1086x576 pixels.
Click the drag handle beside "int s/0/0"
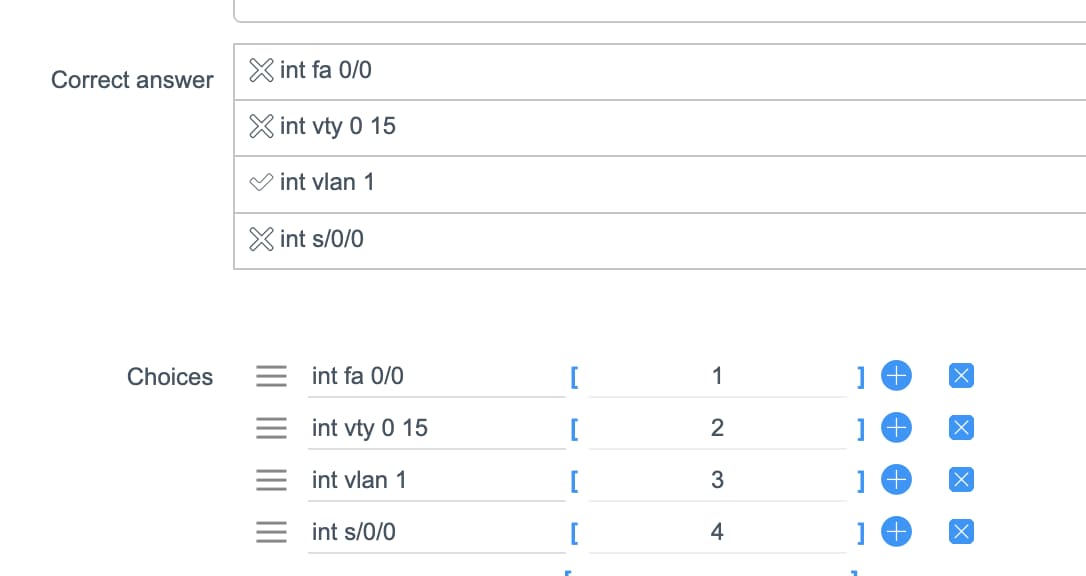(x=271, y=532)
